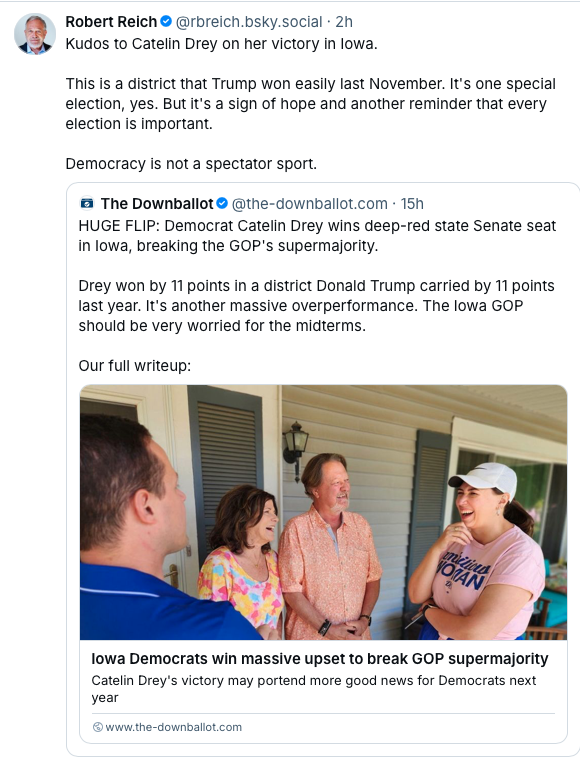
Task: Open the www.the-downballot.com link
Action: (173, 727)
